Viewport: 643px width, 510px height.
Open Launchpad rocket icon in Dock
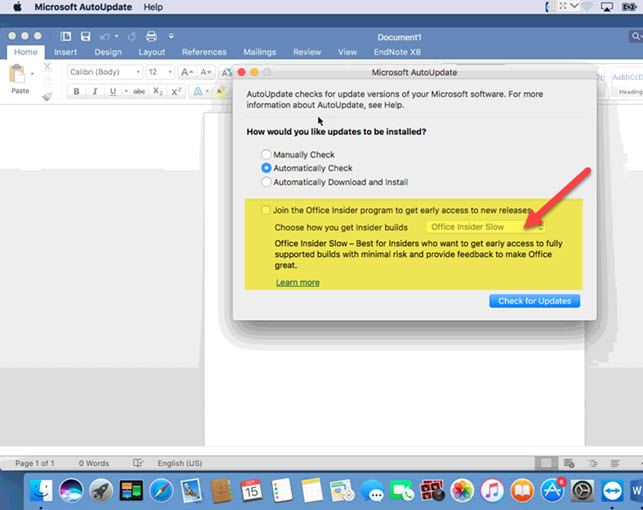[101, 490]
